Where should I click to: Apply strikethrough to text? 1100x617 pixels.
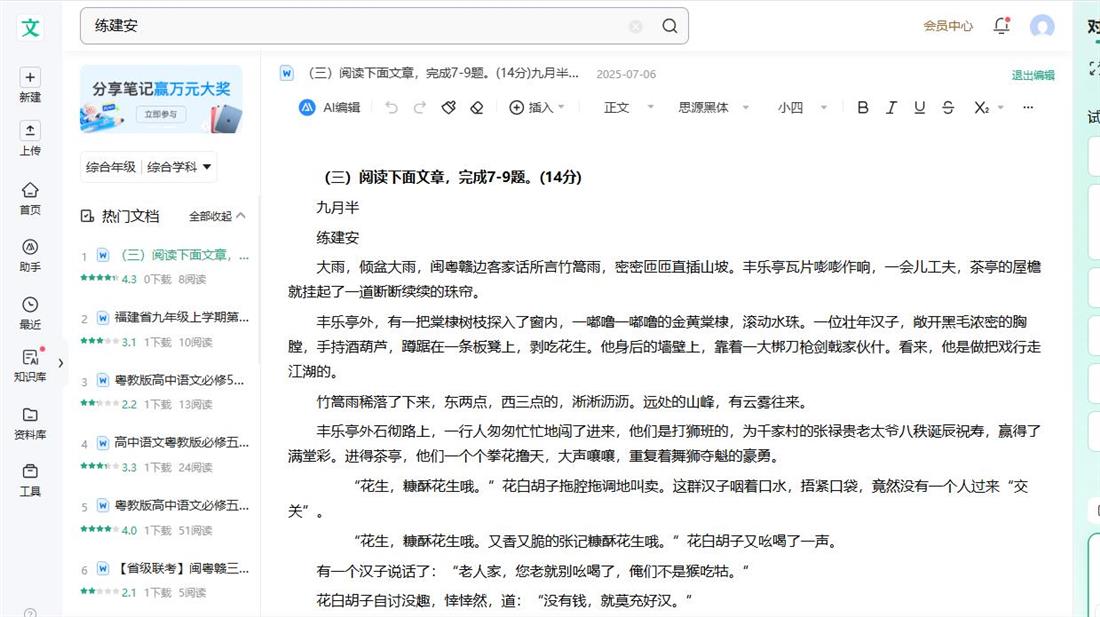coord(948,108)
